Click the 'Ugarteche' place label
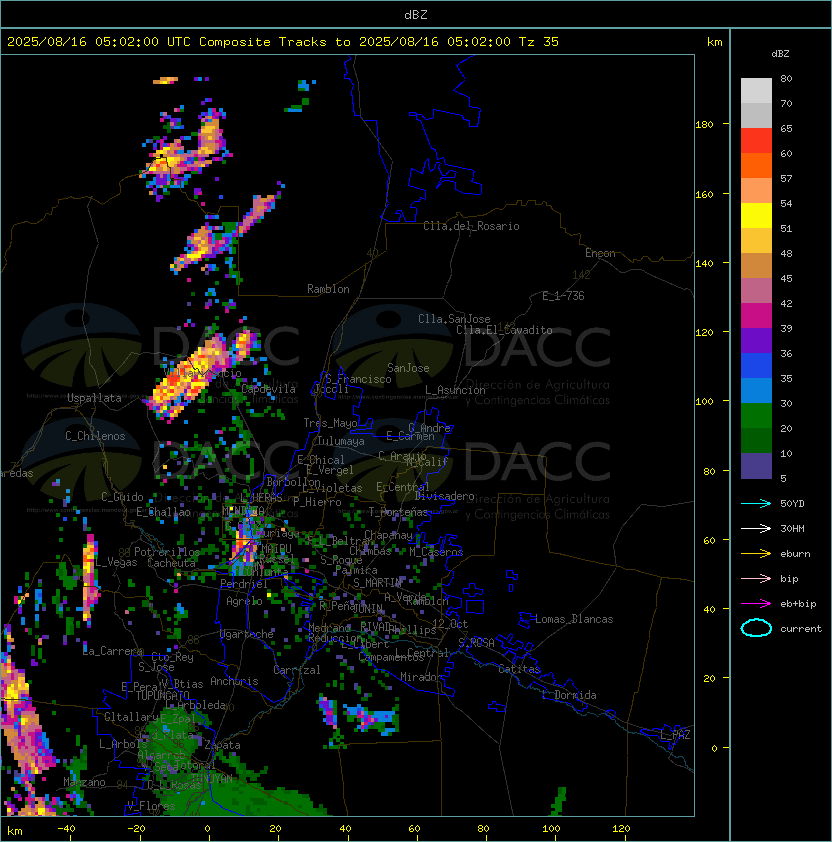Image resolution: width=832 pixels, height=842 pixels. coord(247,635)
